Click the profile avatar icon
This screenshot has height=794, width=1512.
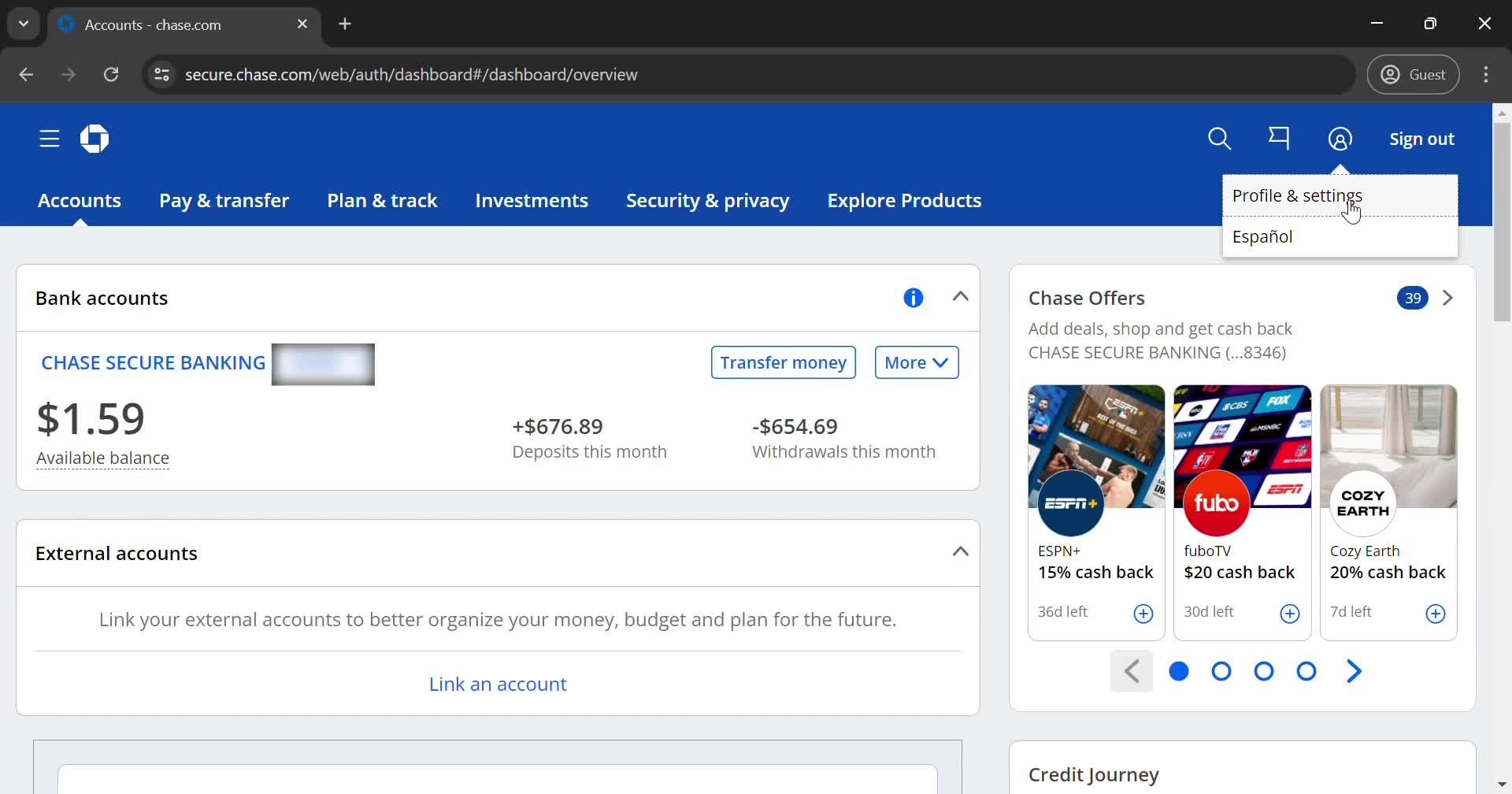pyautogui.click(x=1340, y=139)
